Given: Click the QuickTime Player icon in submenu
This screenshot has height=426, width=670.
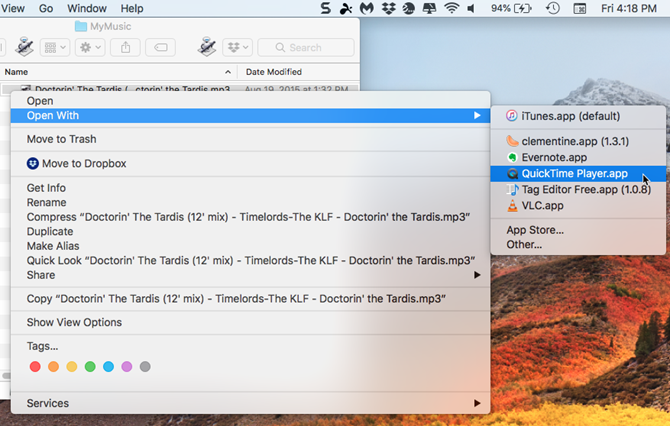Looking at the screenshot, I should point(512,173).
